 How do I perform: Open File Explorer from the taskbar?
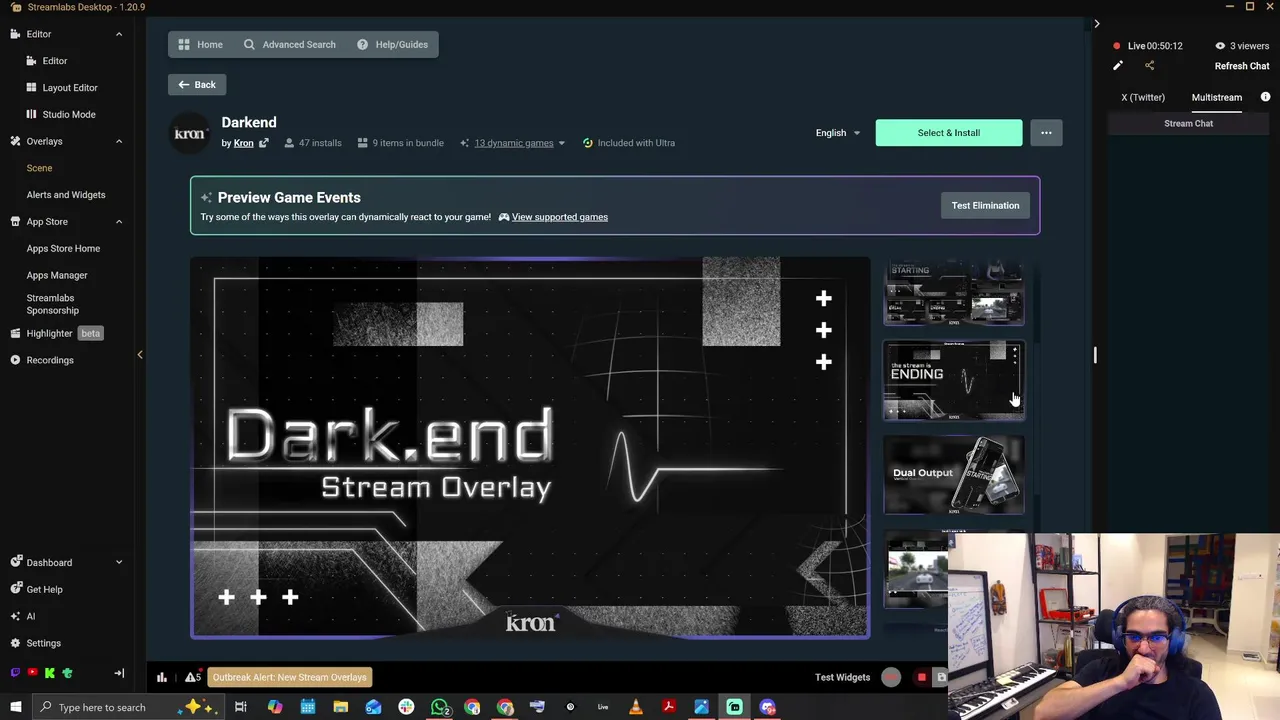(340, 707)
